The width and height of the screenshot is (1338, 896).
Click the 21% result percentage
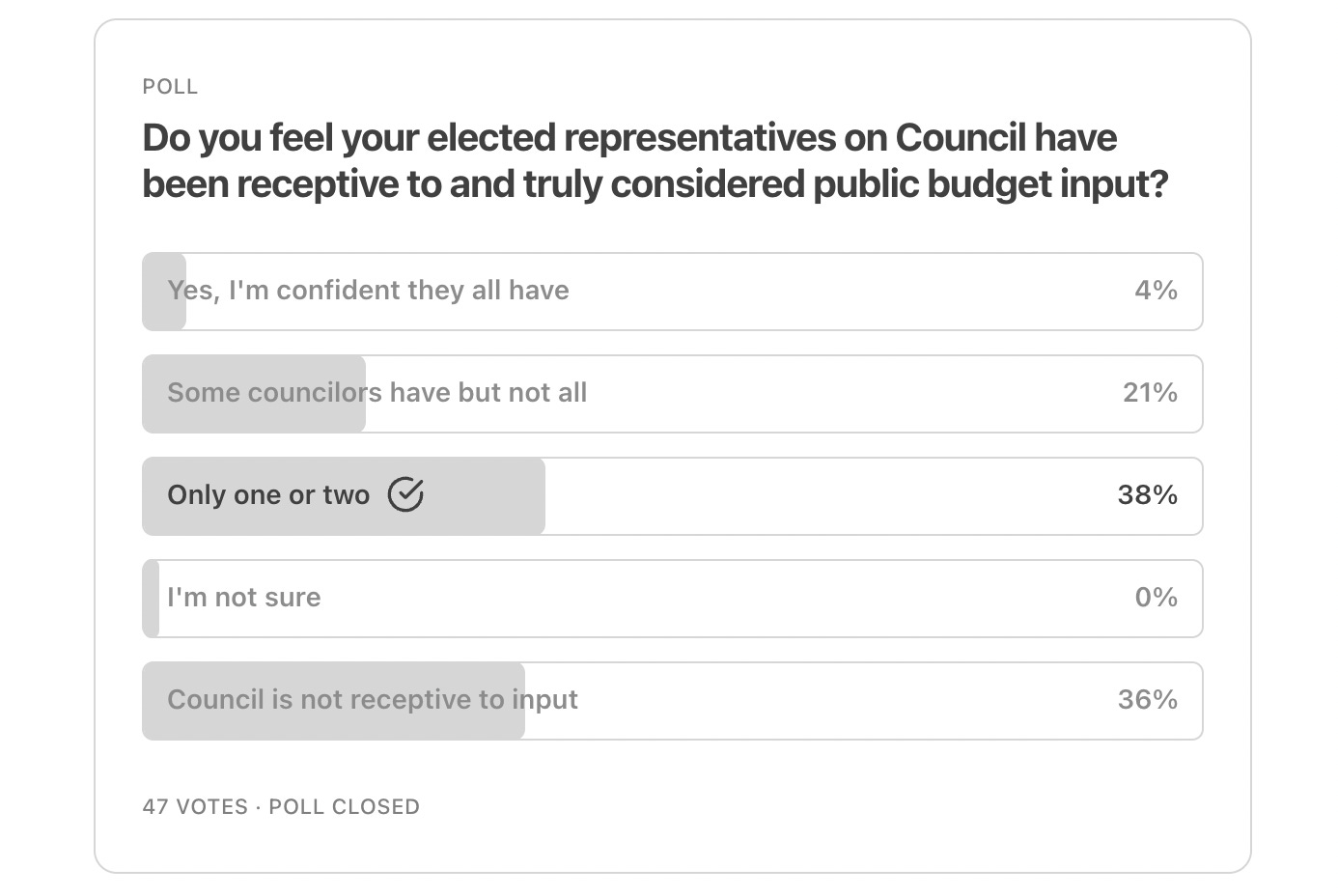pyautogui.click(x=1150, y=393)
